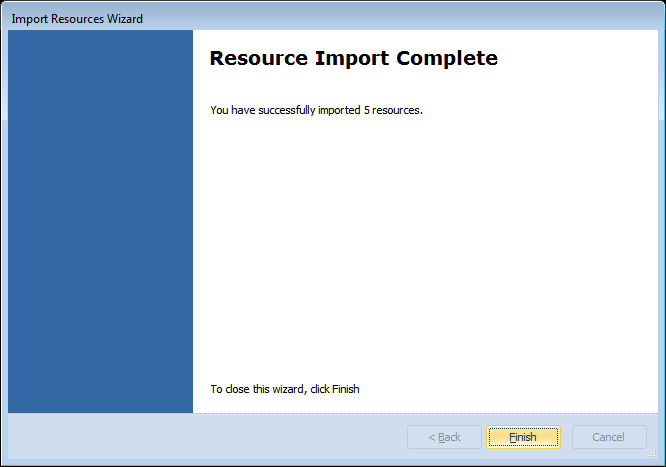
Task: Click 'You have successfully imported 5 resources.' text
Action: [x=316, y=110]
